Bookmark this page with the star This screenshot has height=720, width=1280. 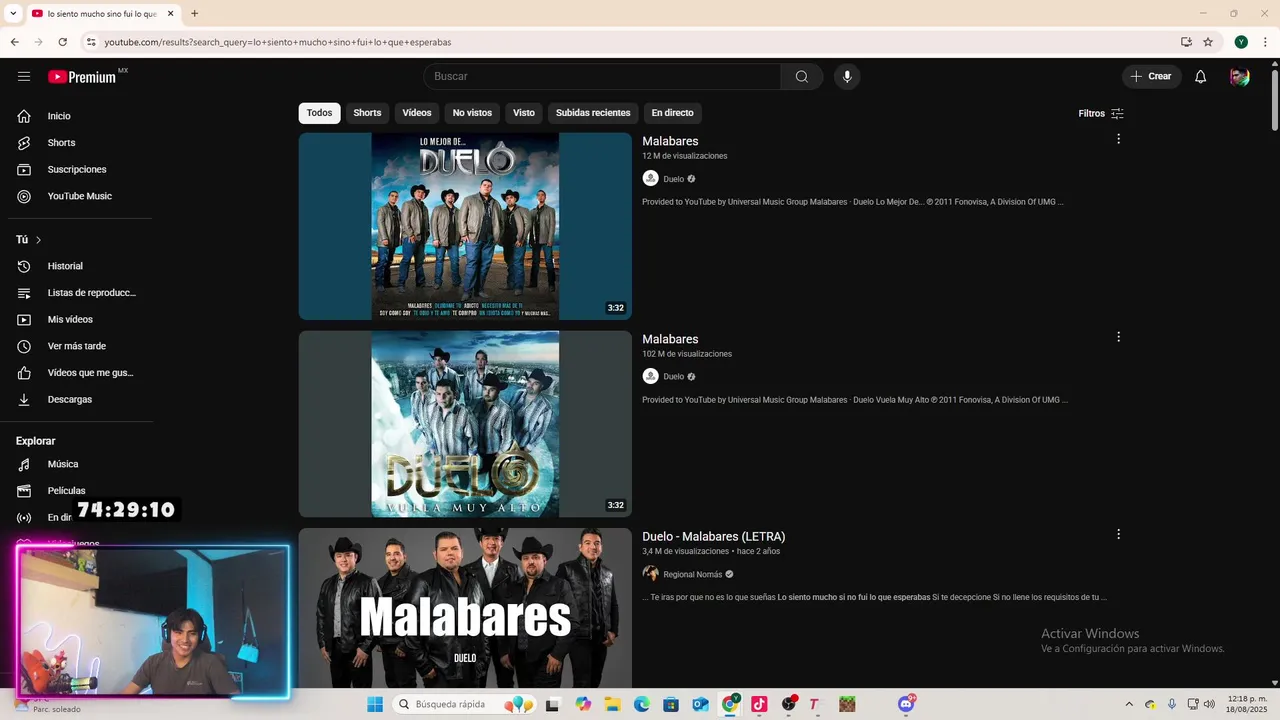[1208, 42]
